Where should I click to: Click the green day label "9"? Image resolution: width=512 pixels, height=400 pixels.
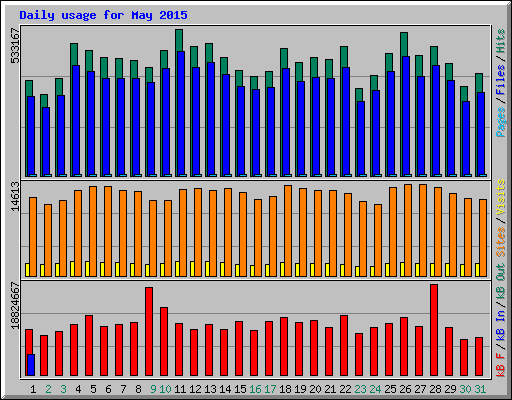(x=153, y=389)
